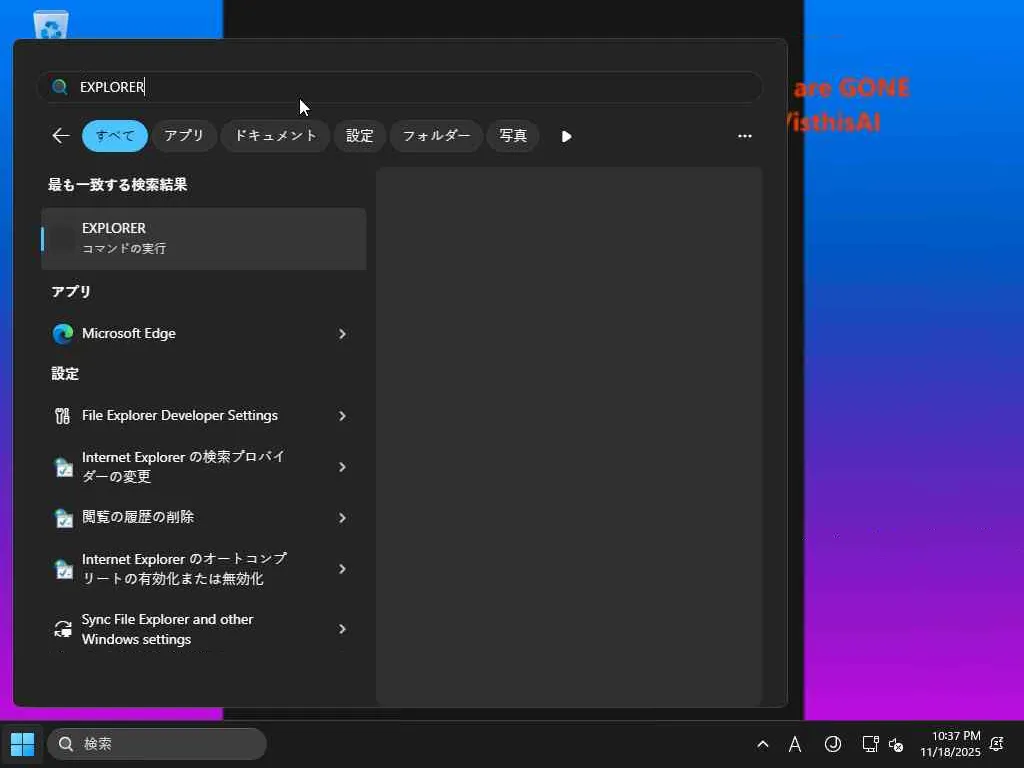This screenshot has width=1024, height=768.
Task: Switch to the フォルダー filter tab
Action: click(x=436, y=136)
